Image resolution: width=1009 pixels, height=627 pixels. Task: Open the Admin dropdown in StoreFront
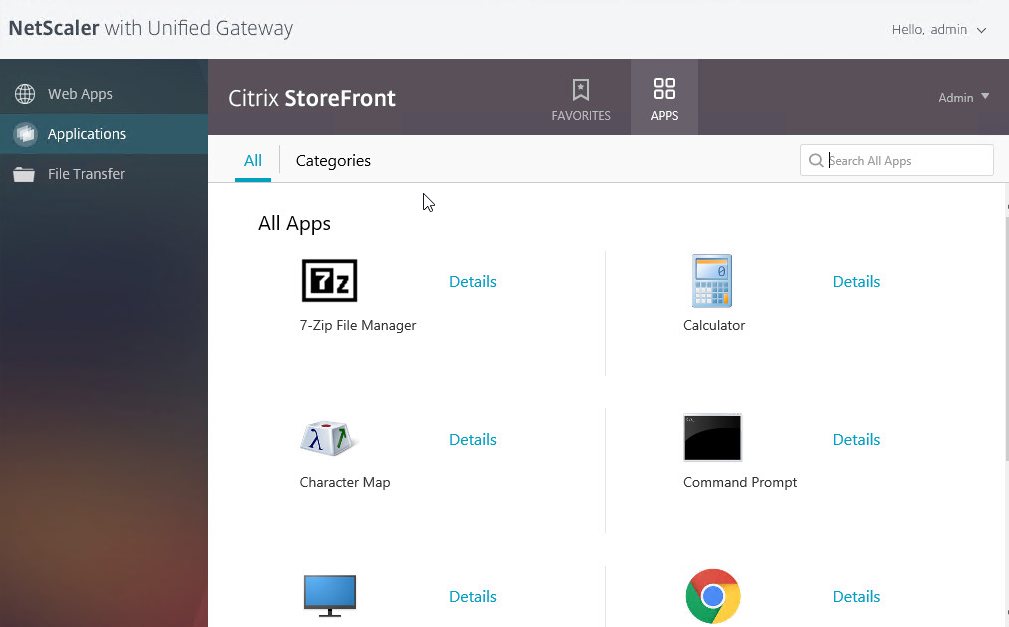(x=963, y=98)
